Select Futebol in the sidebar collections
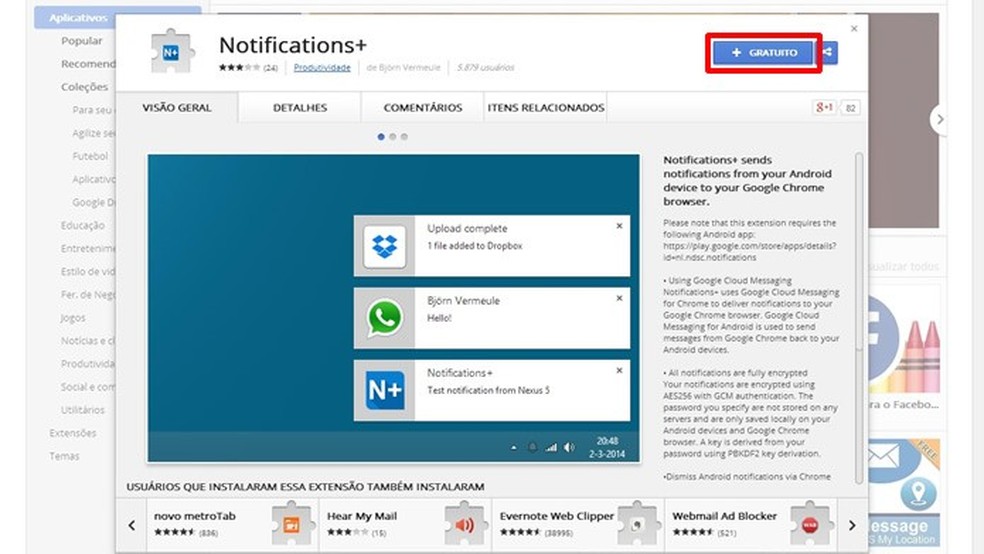Screen dimensions: 984x554 [90, 156]
